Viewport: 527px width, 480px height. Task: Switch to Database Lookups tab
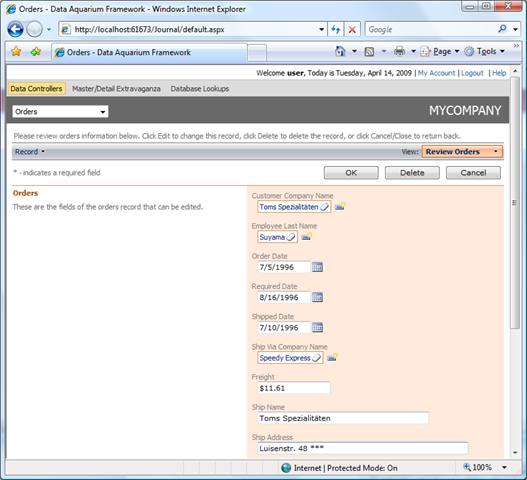point(200,89)
